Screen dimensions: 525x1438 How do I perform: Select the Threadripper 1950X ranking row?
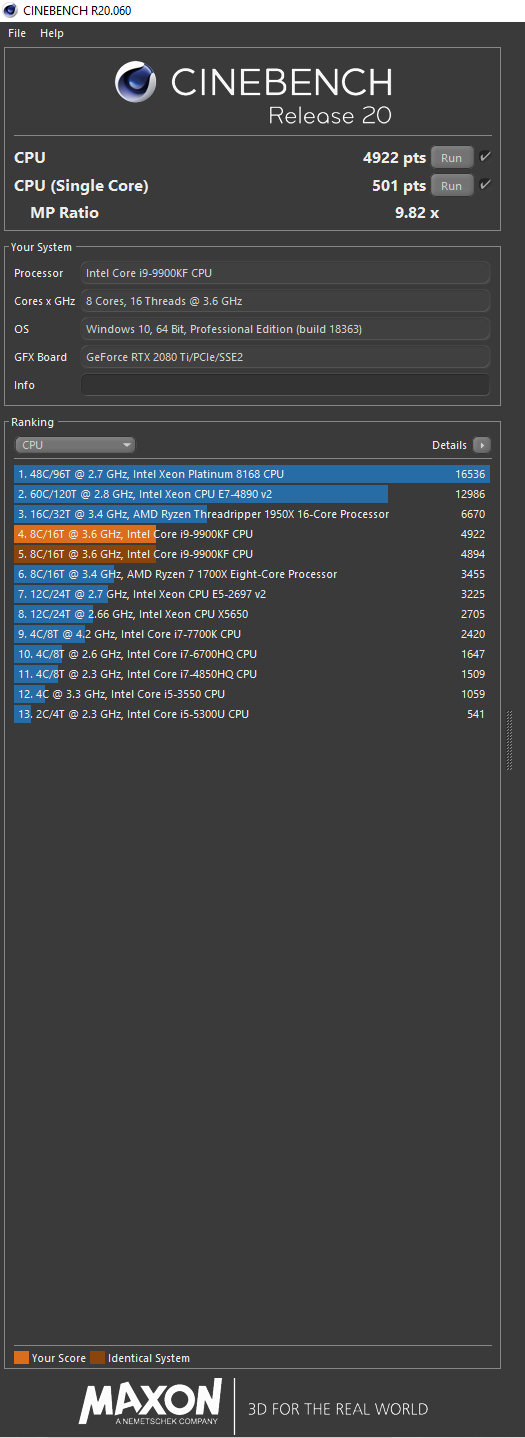coord(252,514)
